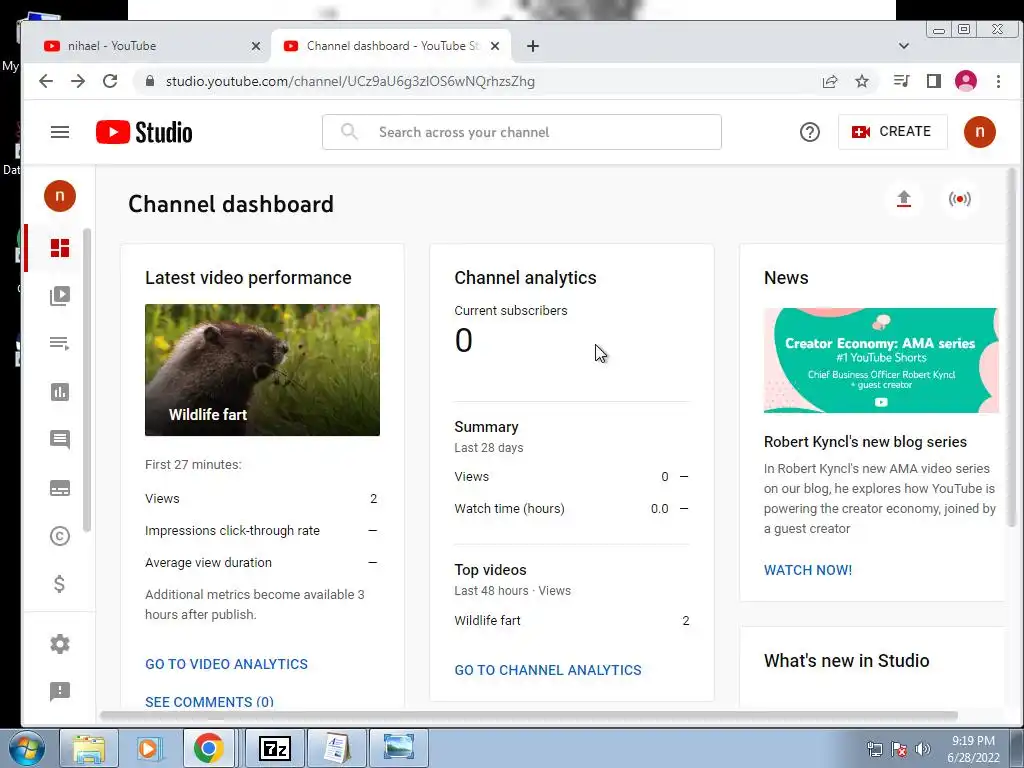
Task: Close the Channel dashboard tab
Action: click(x=495, y=46)
